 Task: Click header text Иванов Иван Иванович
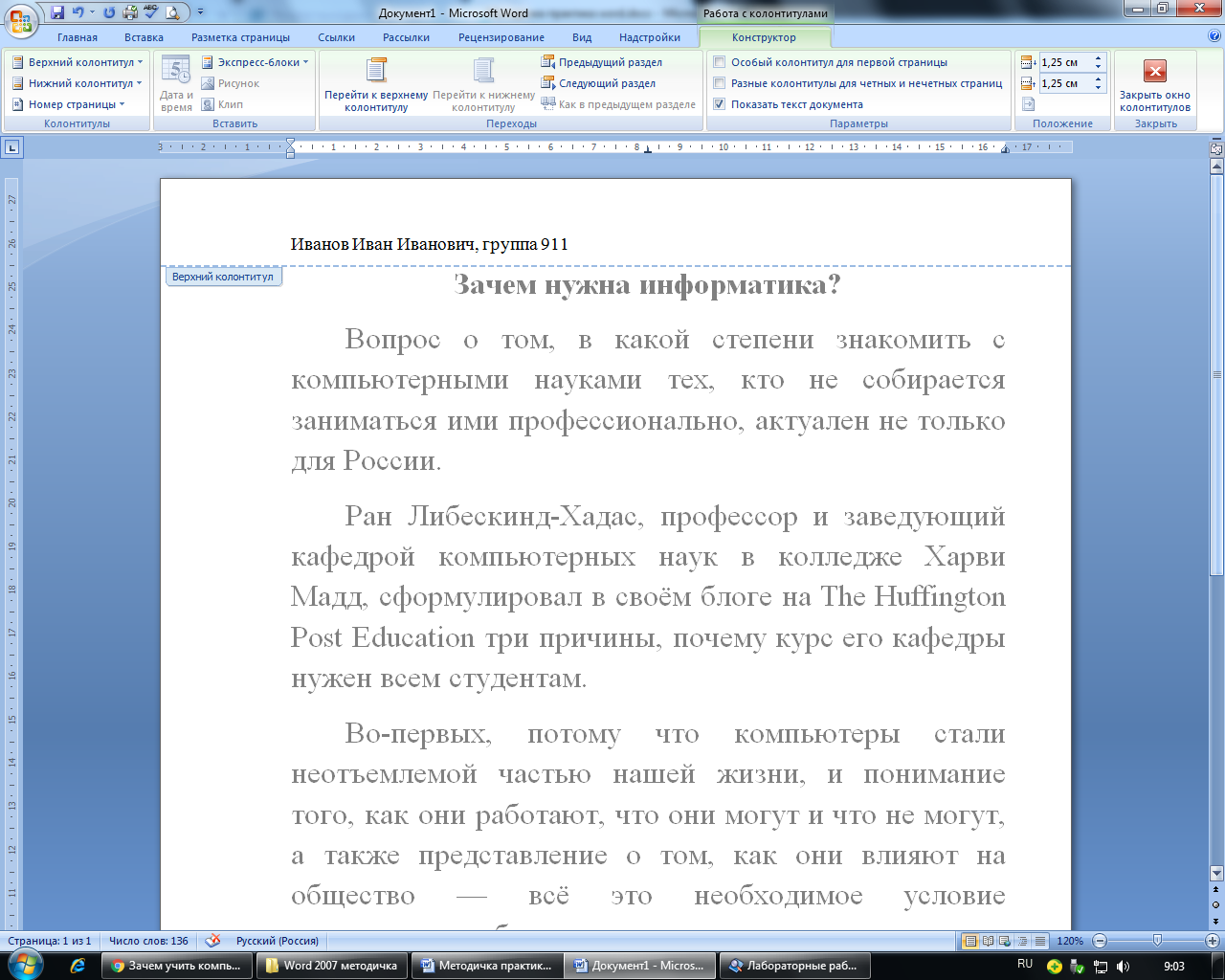tap(383, 244)
